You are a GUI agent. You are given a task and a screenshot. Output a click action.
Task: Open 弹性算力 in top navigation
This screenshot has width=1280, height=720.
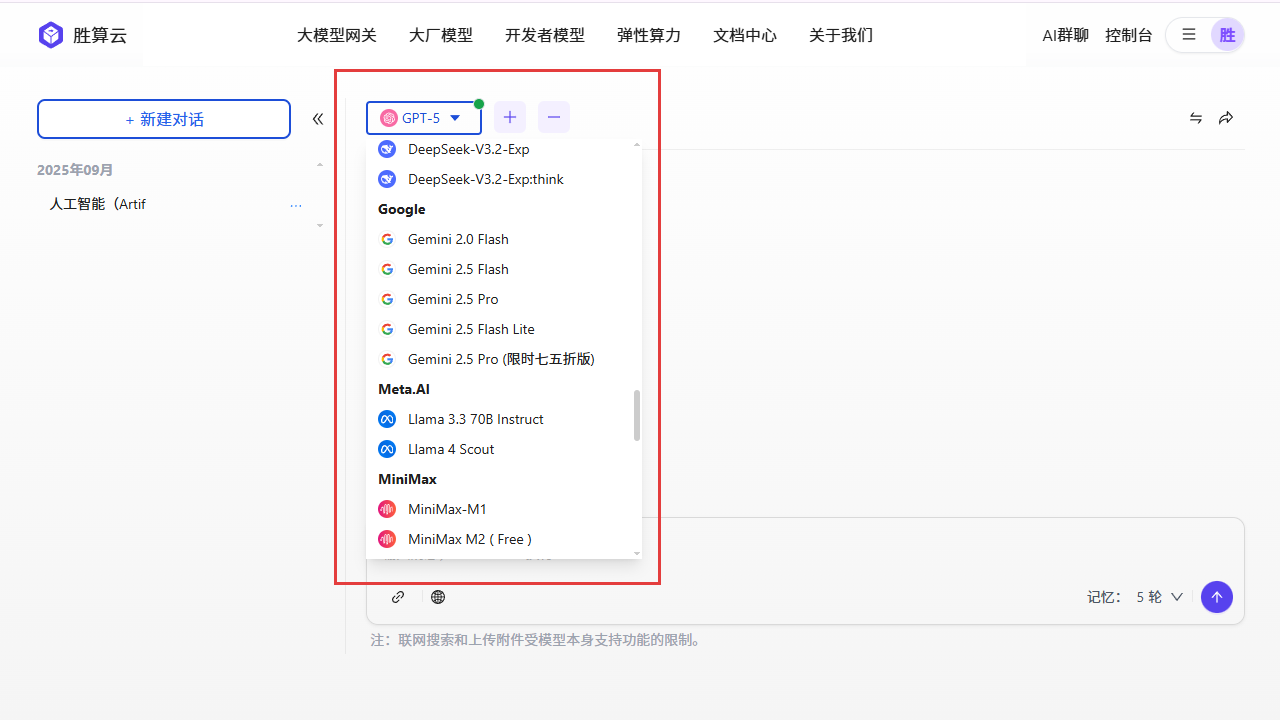[649, 35]
